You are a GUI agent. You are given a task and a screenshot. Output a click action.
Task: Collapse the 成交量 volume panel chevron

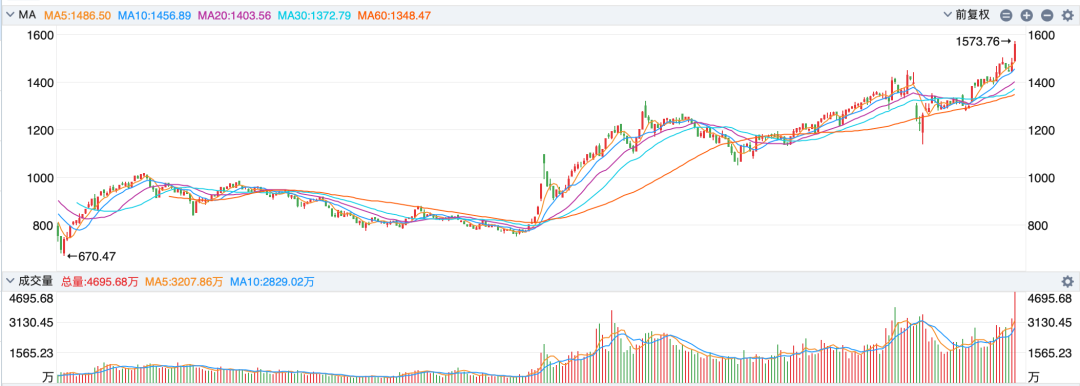click(x=10, y=281)
